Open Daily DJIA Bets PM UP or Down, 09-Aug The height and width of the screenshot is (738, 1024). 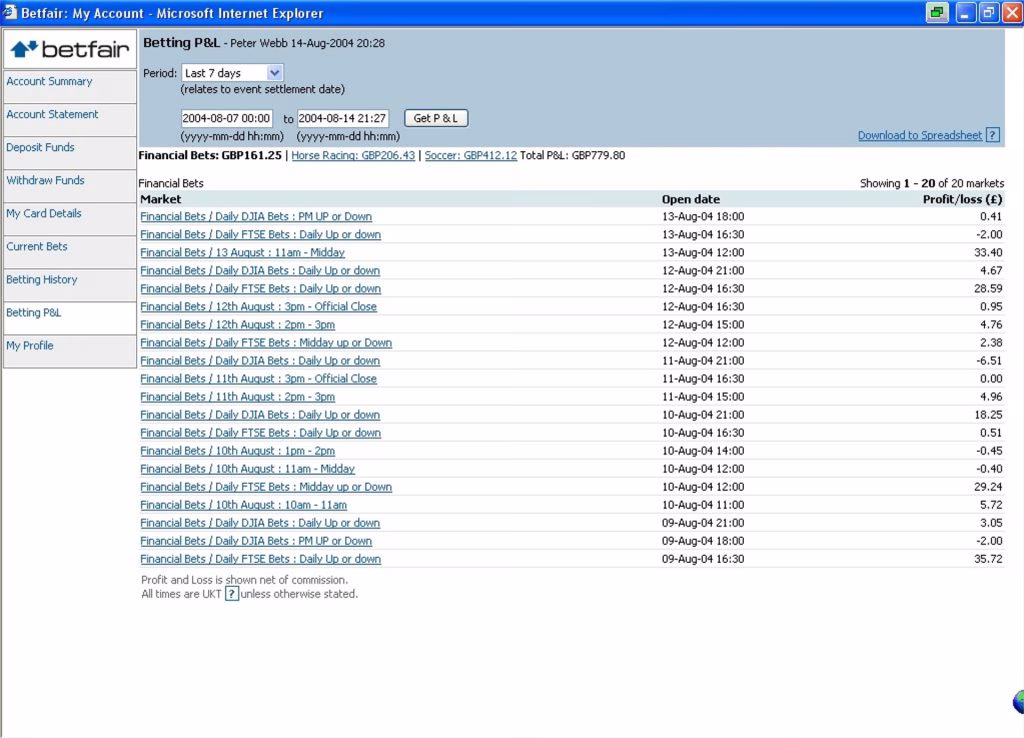[x=256, y=541]
